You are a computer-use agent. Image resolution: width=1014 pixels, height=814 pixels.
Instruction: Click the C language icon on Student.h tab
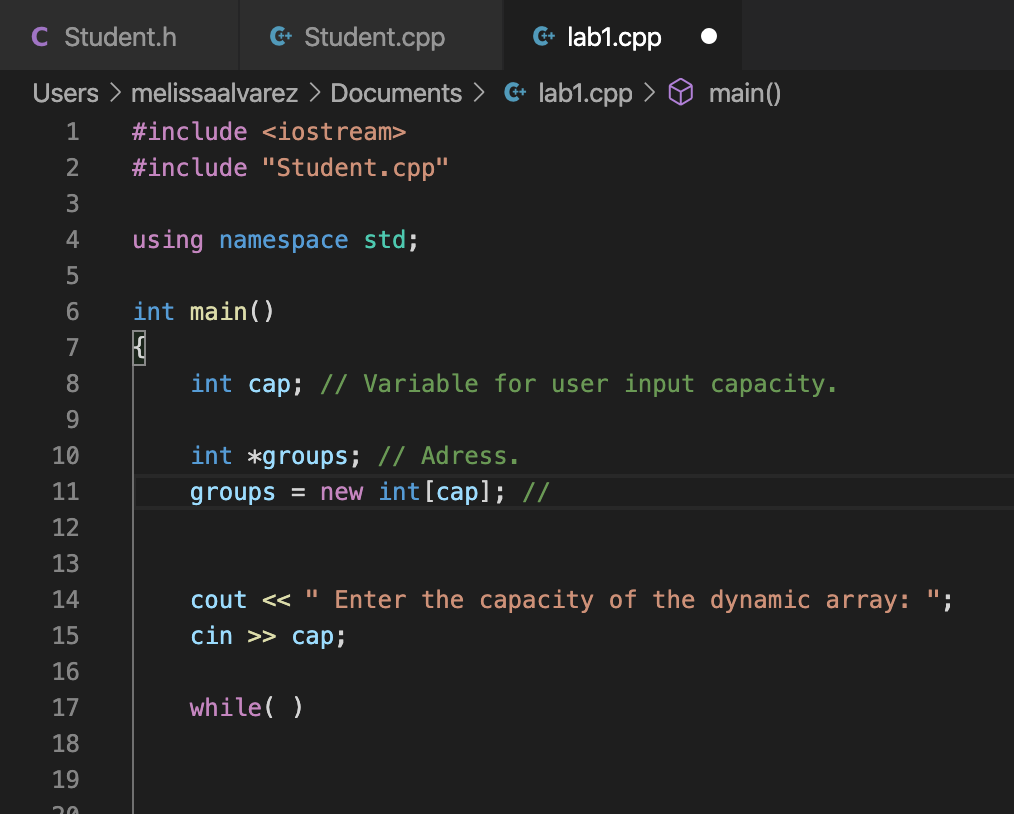pos(41,36)
